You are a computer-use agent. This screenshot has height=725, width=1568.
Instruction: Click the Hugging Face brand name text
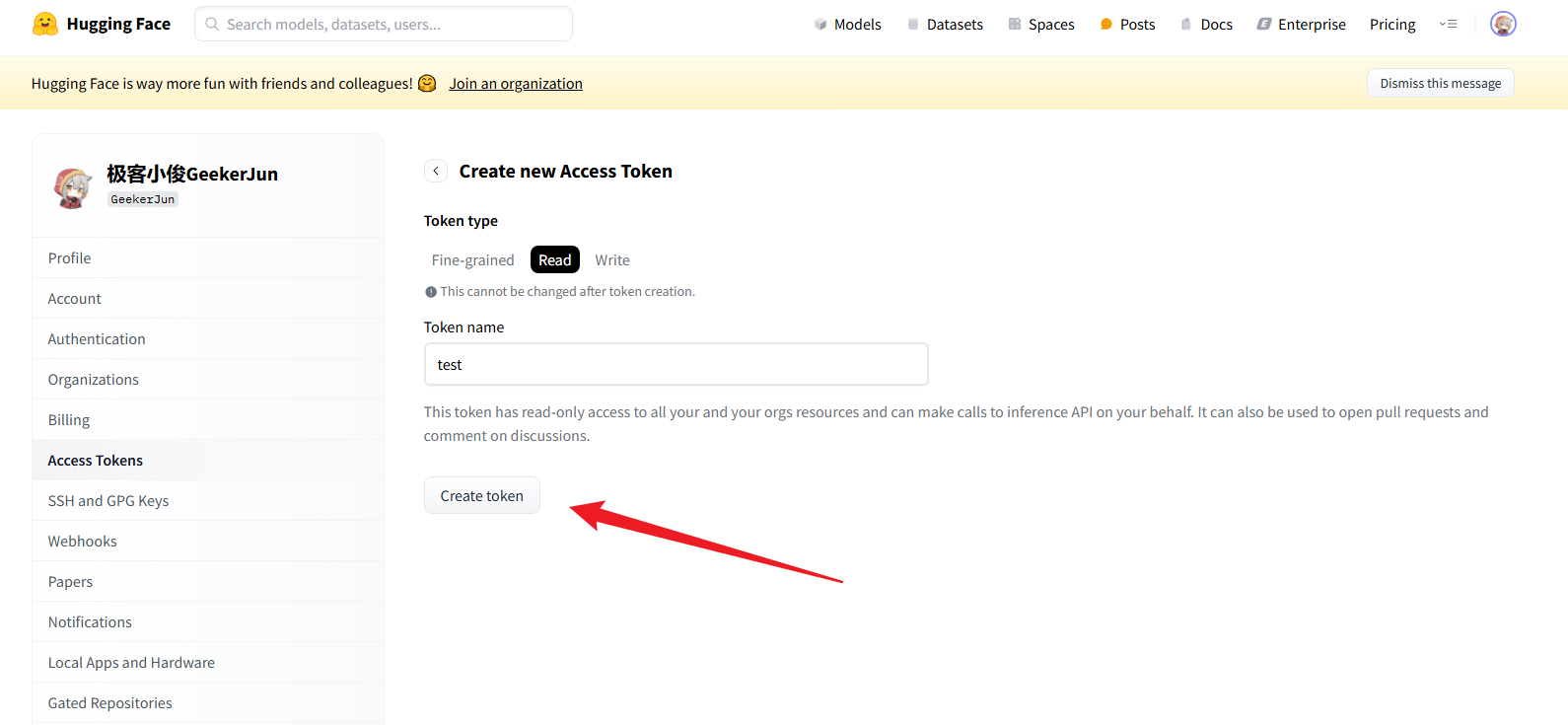[x=118, y=24]
